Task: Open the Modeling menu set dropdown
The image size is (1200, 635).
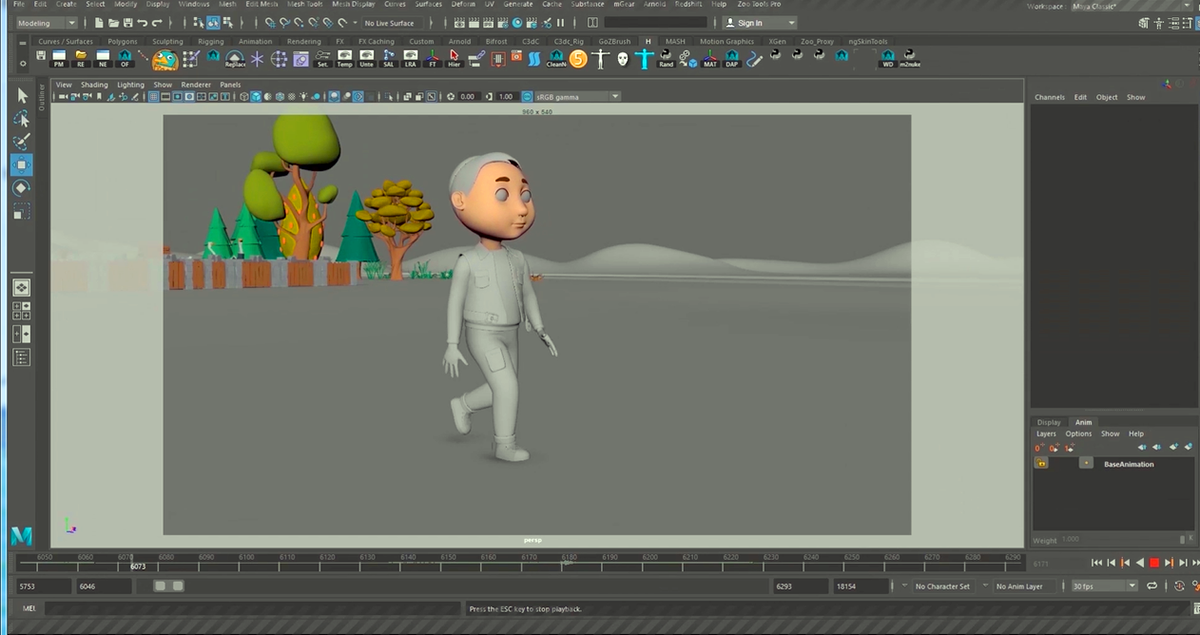Action: pyautogui.click(x=46, y=22)
